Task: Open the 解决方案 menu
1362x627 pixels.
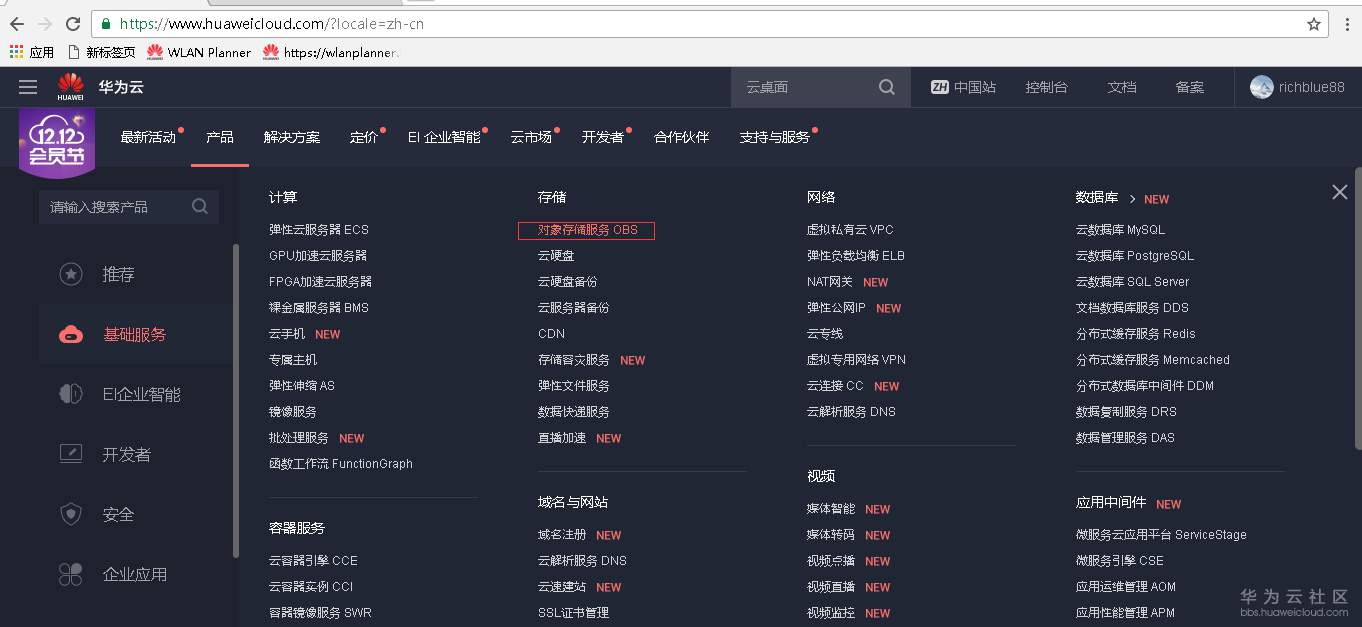Action: click(292, 137)
